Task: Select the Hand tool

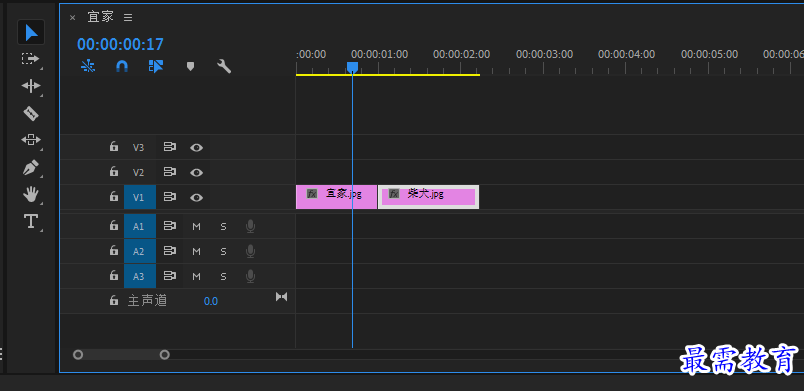Action: (x=31, y=194)
